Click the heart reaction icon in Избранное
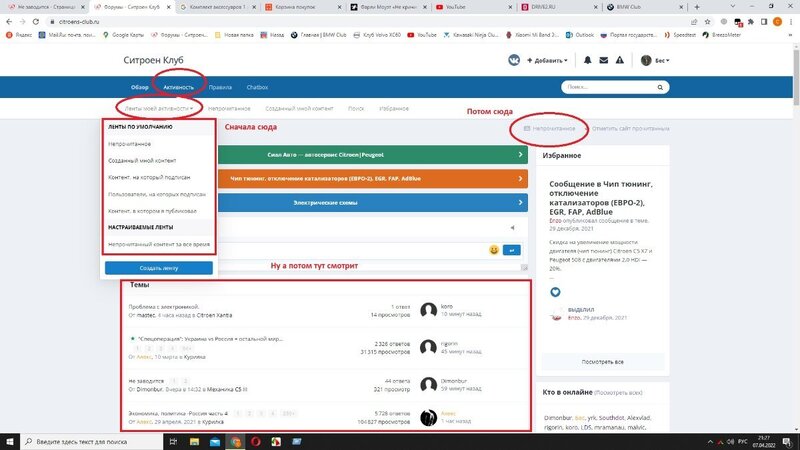800x450 pixels. click(556, 293)
